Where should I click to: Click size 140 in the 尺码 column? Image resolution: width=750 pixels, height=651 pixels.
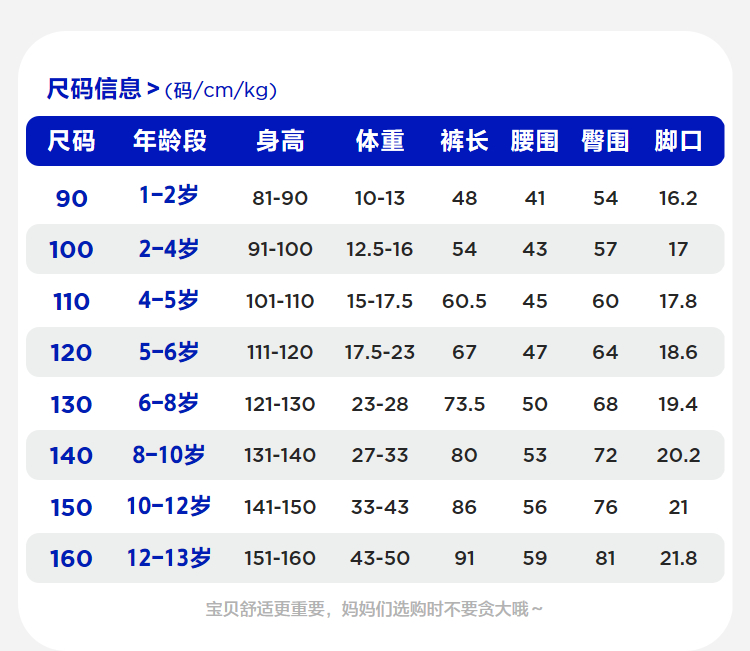(71, 455)
